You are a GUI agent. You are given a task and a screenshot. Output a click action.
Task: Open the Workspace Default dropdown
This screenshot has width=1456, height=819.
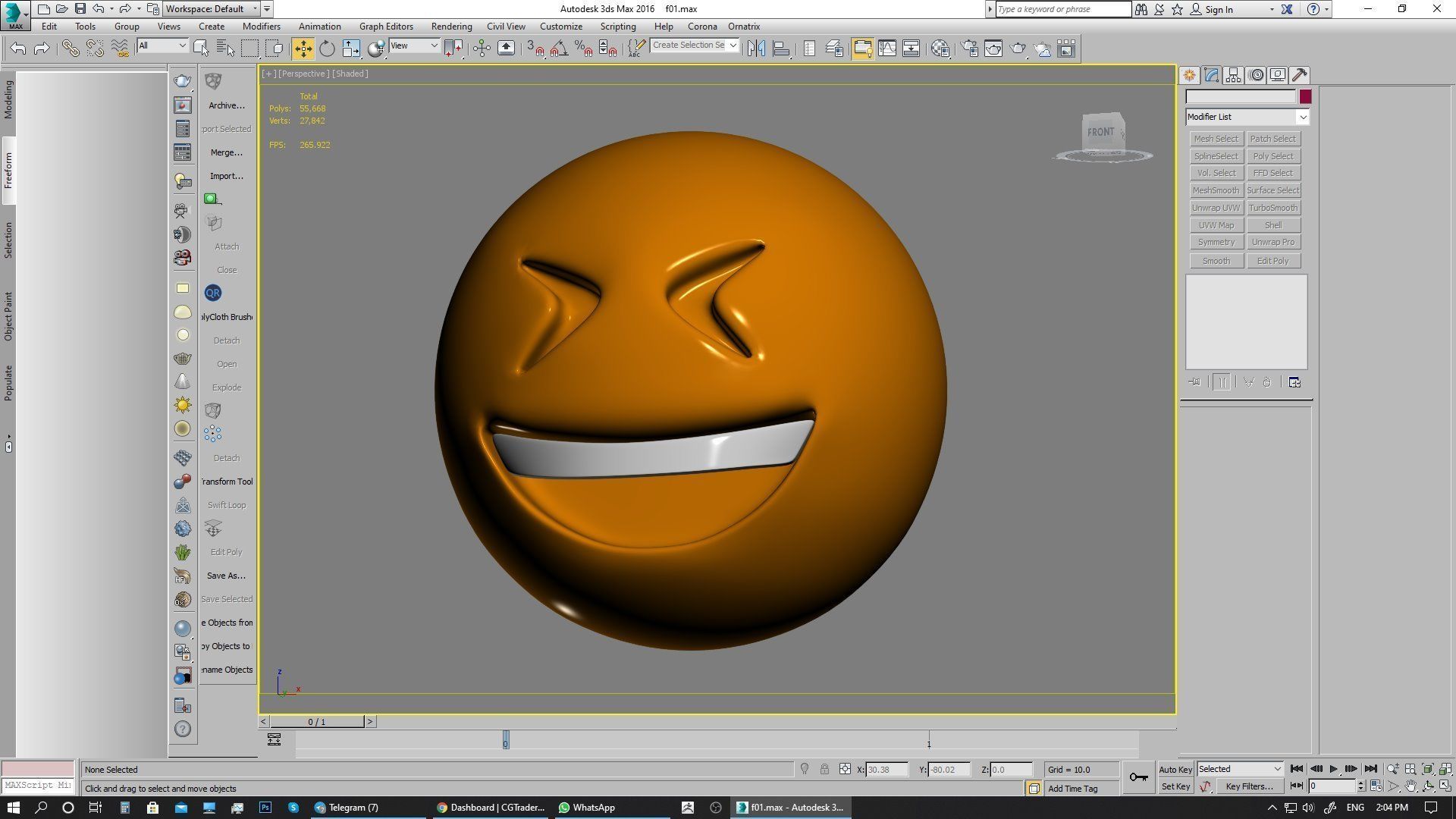point(212,9)
